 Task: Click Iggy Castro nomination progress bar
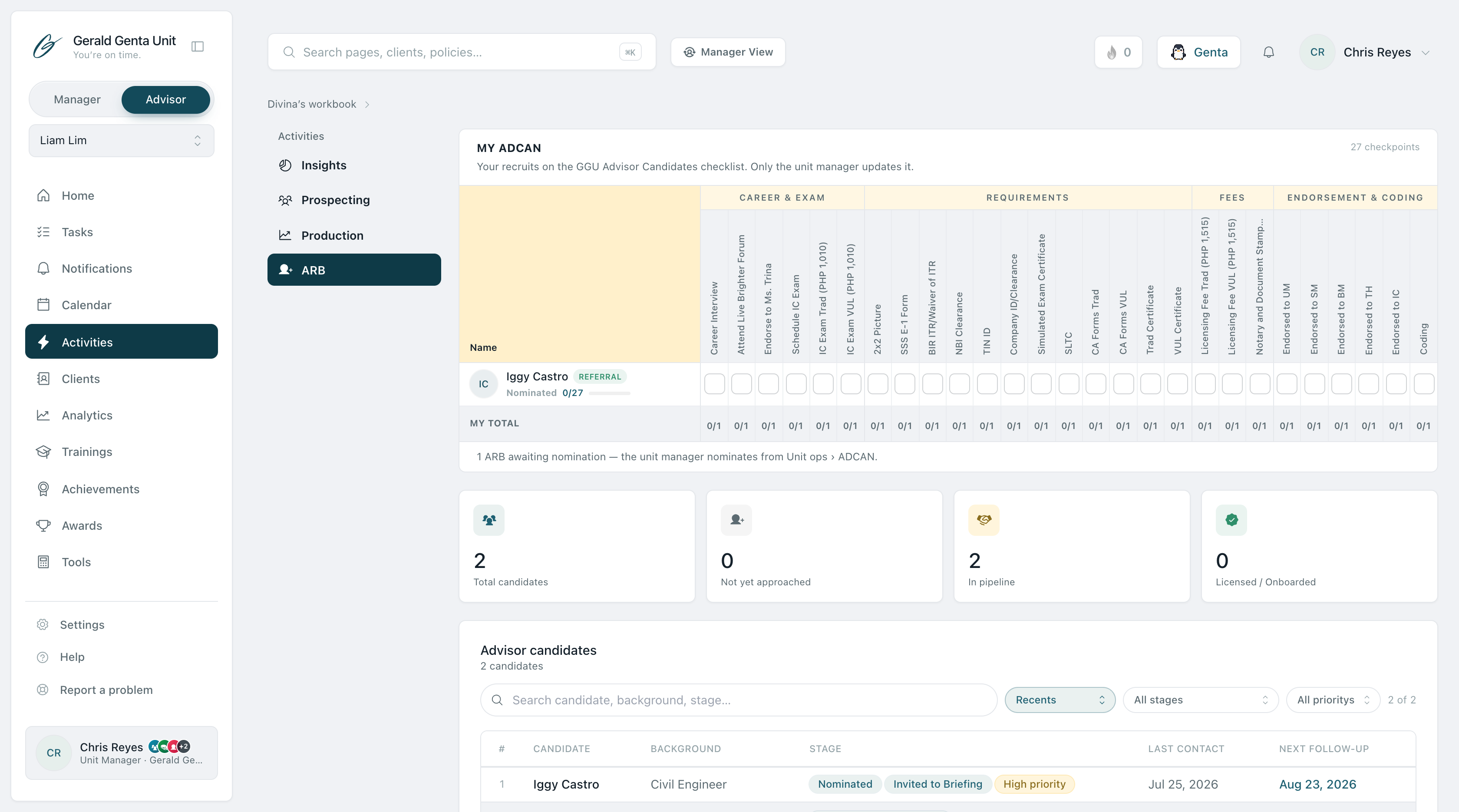click(609, 393)
